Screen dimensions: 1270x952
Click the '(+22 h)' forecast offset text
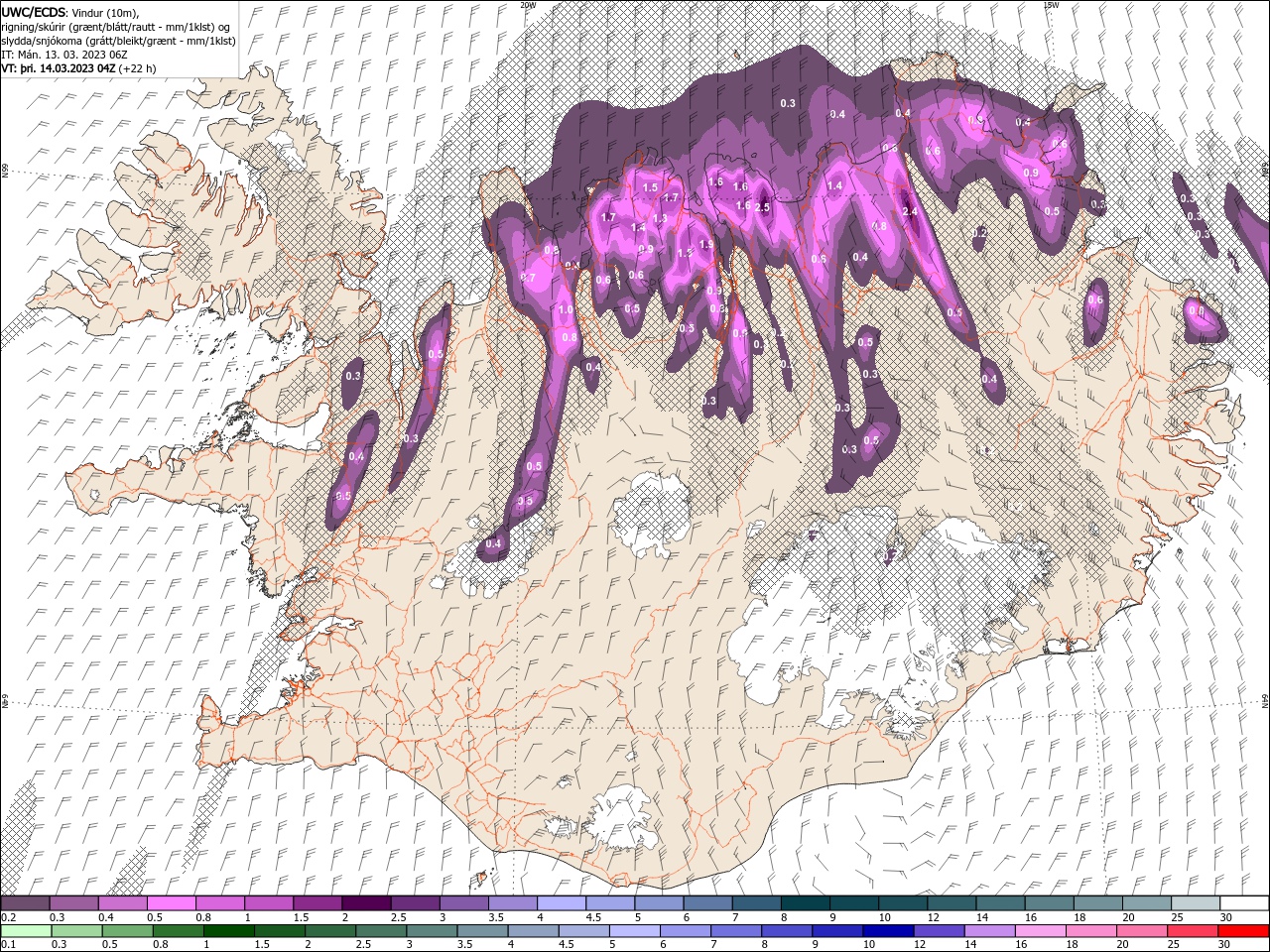coord(137,68)
